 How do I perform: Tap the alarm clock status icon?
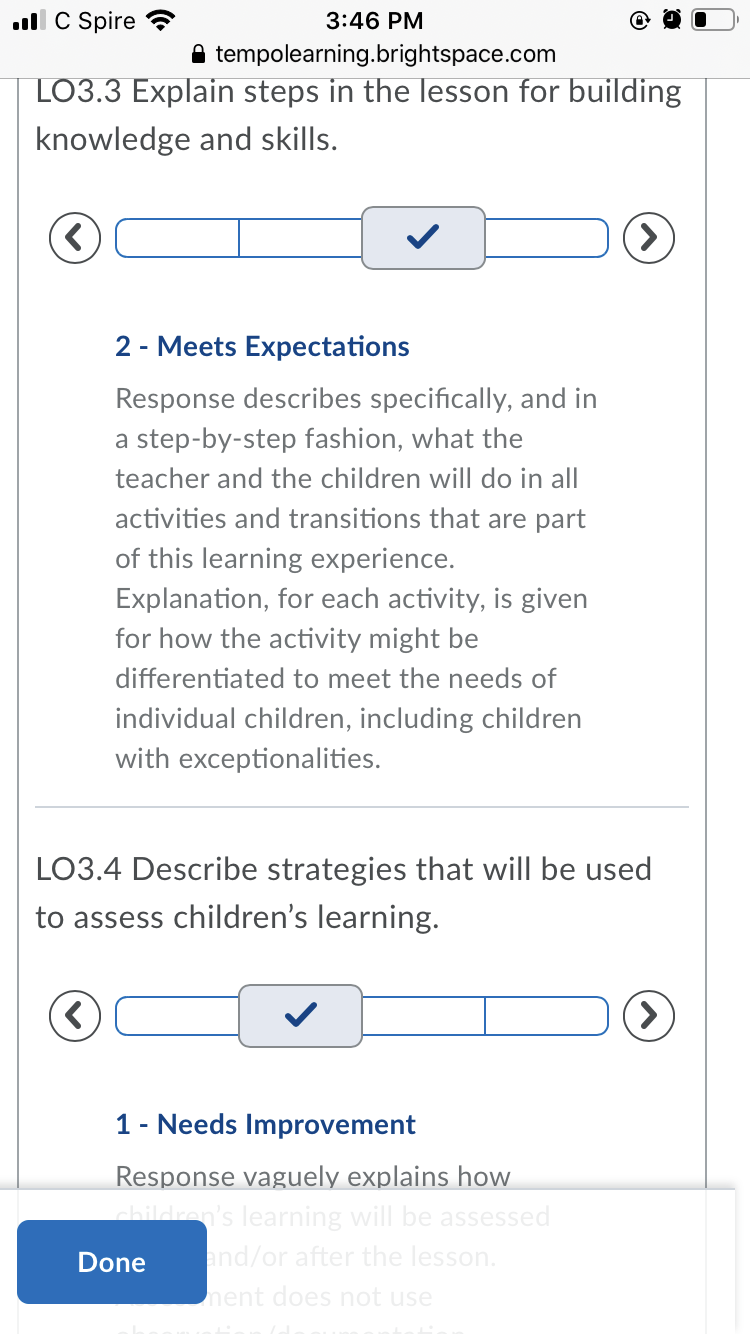671,20
